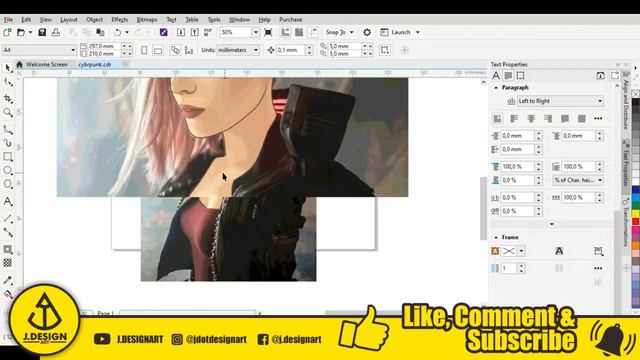Select the Shape tool
This screenshot has width=640, height=360.
[7, 82]
